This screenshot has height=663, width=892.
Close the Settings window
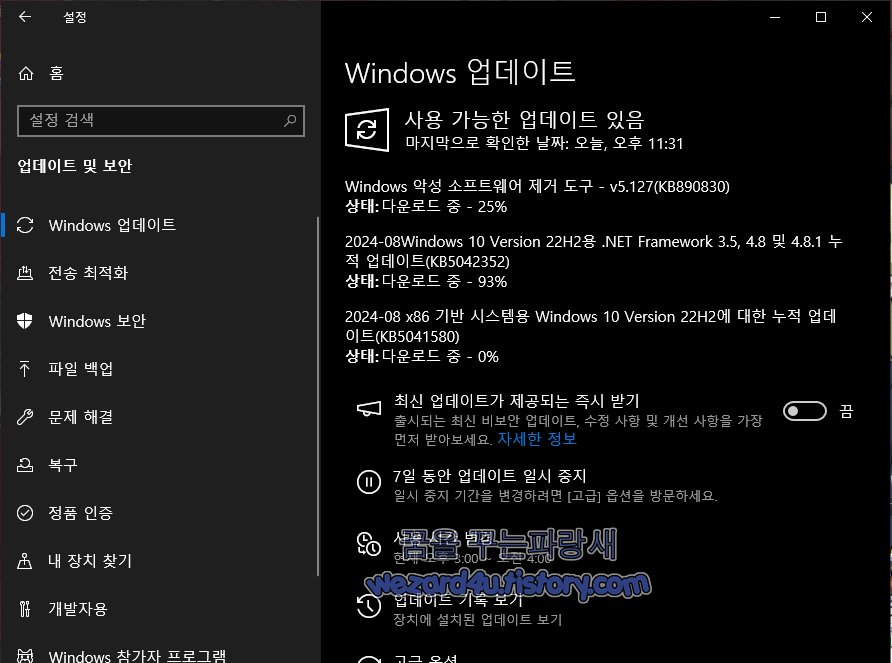[x=866, y=17]
